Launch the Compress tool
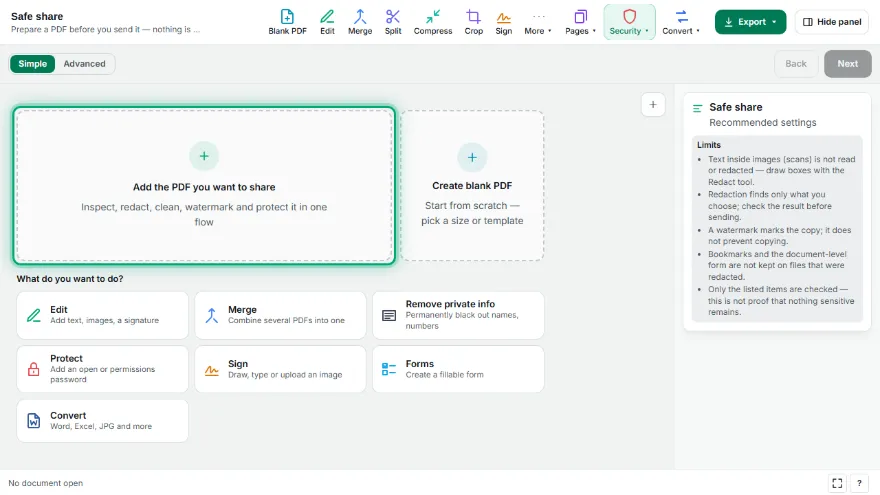Image resolution: width=880 pixels, height=495 pixels. click(x=433, y=22)
